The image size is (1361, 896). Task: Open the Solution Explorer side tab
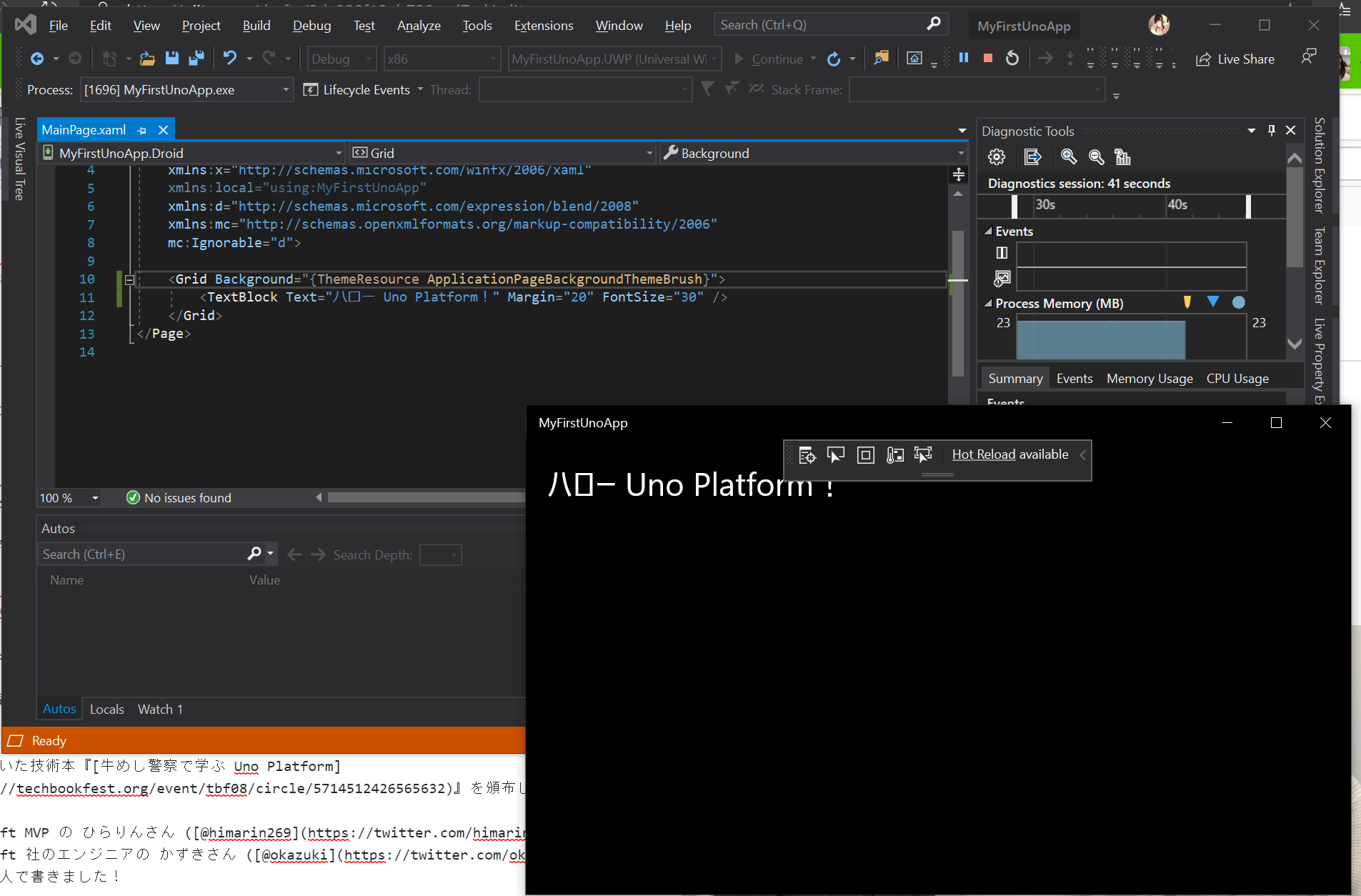tap(1320, 165)
